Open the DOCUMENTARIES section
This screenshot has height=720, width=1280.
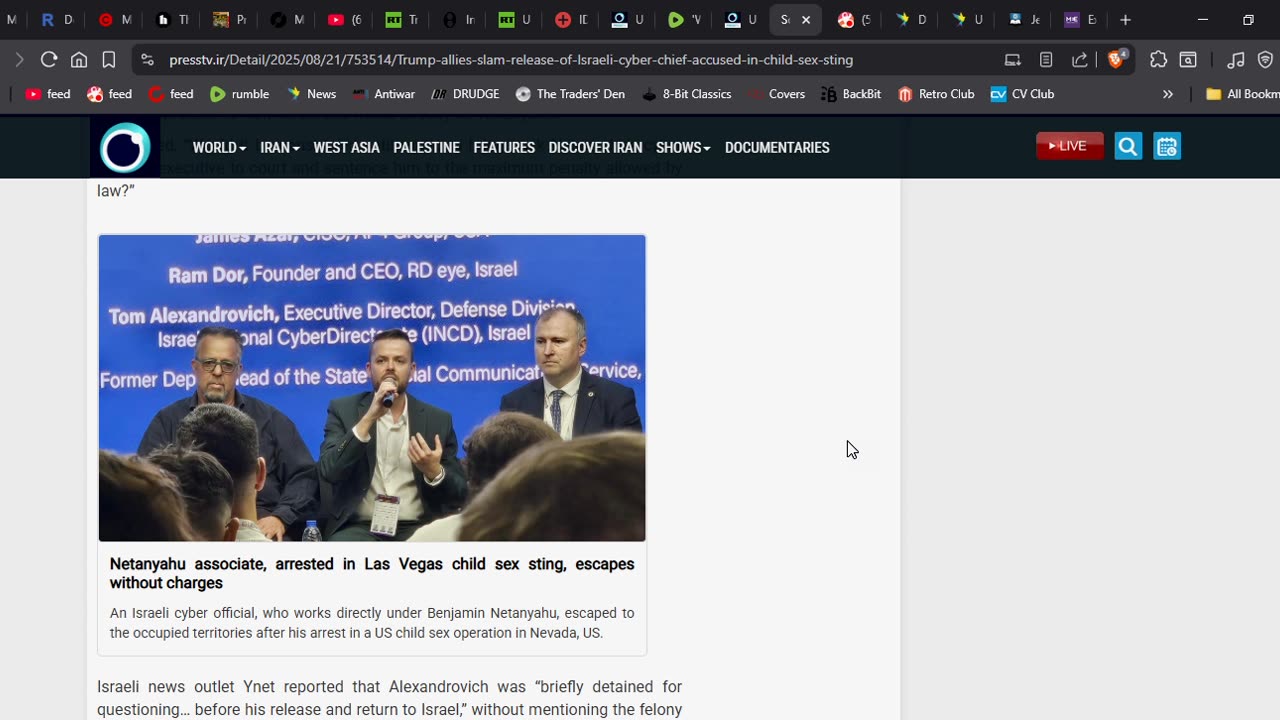point(777,147)
